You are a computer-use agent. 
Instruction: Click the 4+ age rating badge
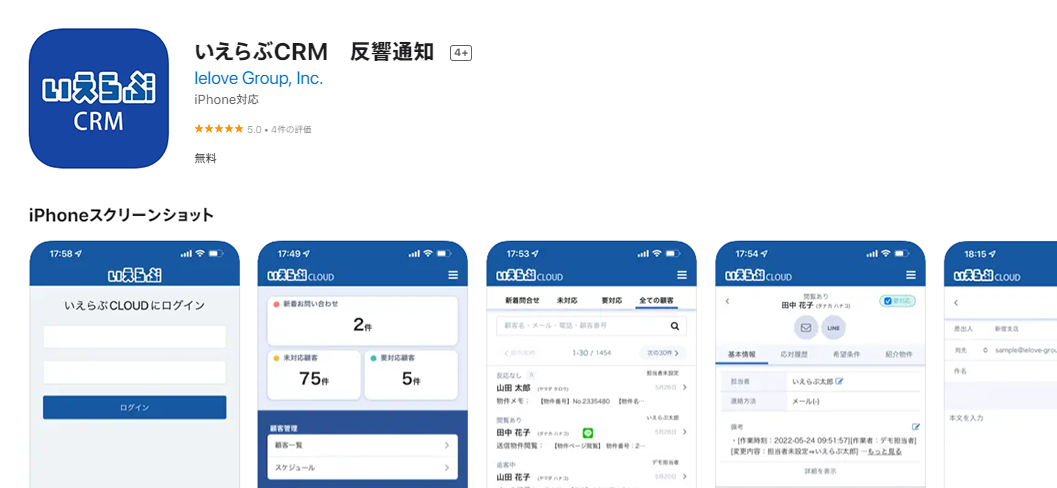(461, 53)
